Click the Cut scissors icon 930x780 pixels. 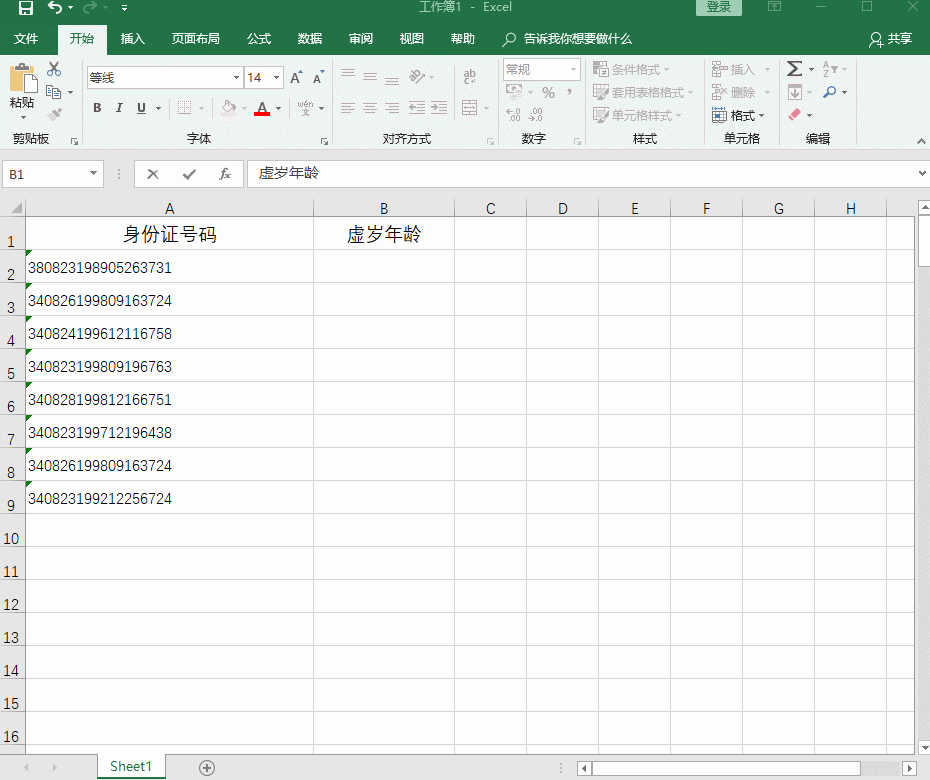(54, 69)
